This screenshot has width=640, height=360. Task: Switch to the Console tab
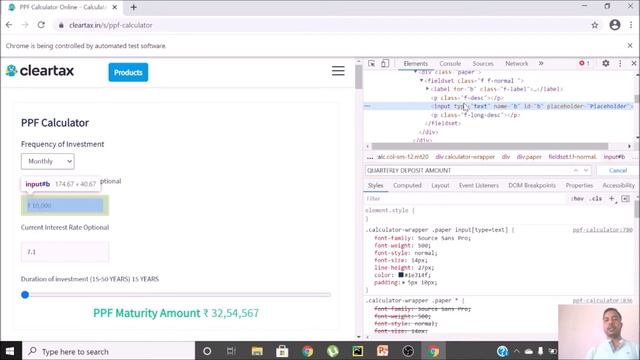click(450, 63)
